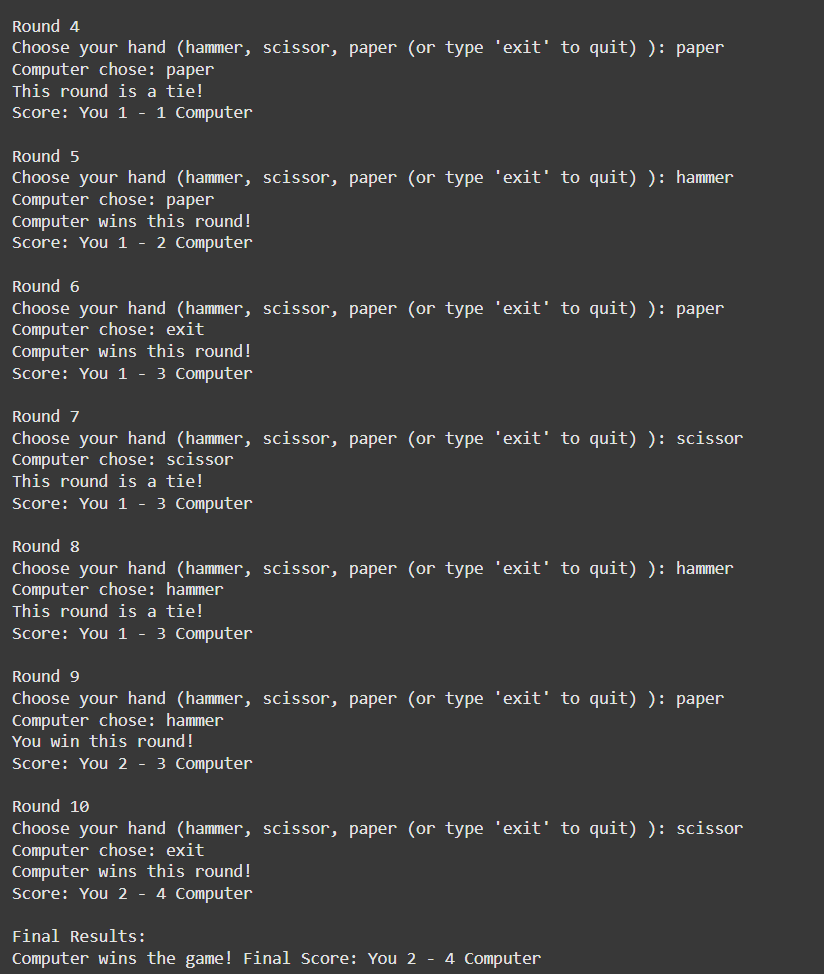Viewport: 824px width, 974px height.
Task: Click "Computer chose: hammer" under Round 8
Action: 118,590
